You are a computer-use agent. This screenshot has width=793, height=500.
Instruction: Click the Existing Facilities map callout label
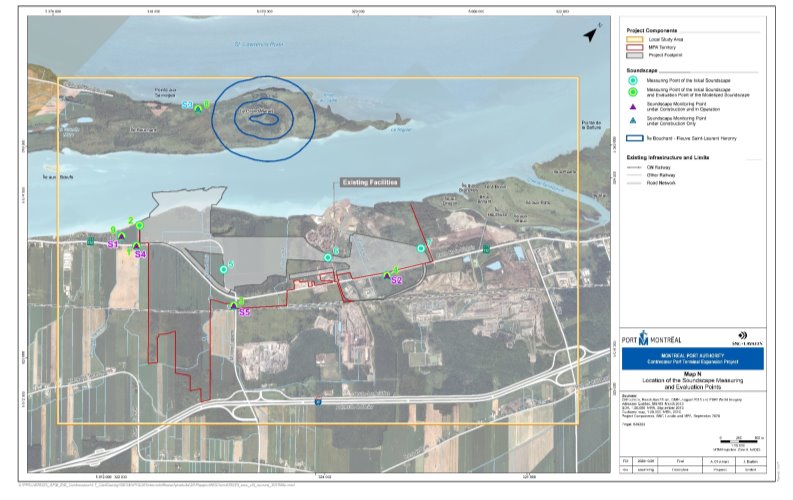point(370,183)
